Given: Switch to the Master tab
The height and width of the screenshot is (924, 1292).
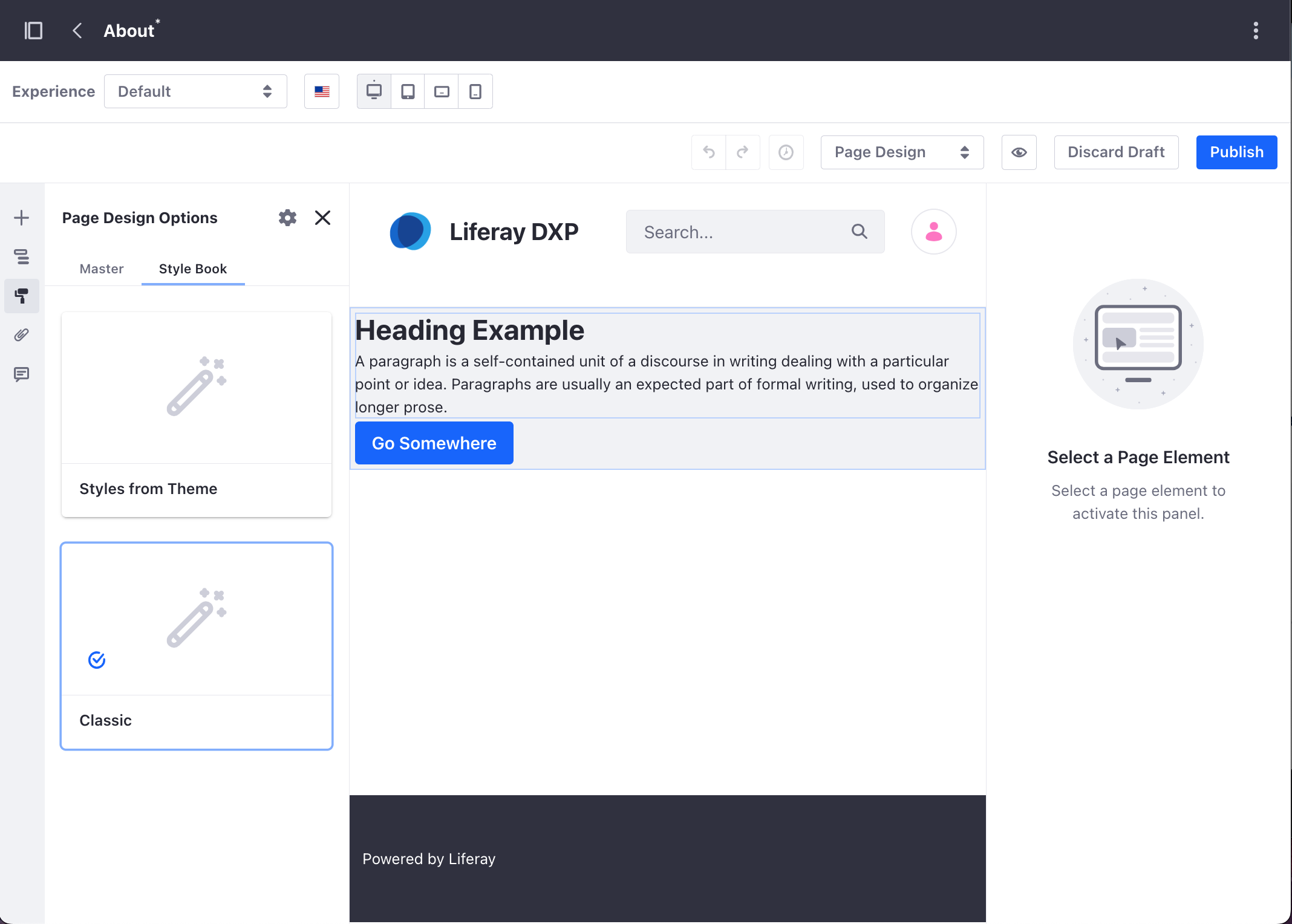Looking at the screenshot, I should pos(101,268).
